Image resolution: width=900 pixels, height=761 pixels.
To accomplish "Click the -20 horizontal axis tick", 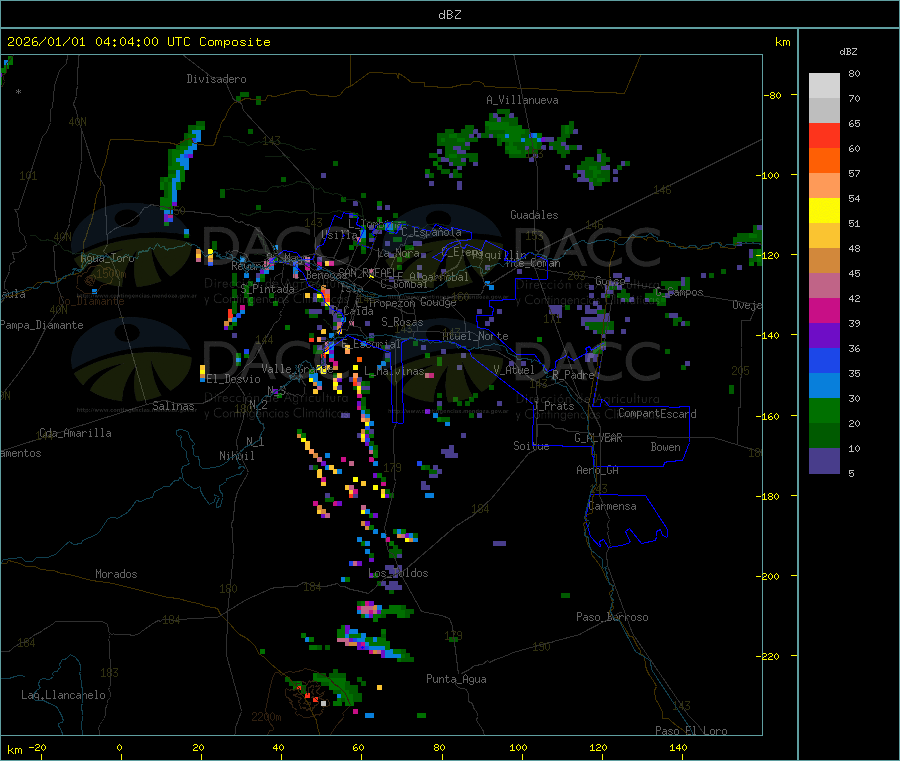I will click(x=37, y=747).
